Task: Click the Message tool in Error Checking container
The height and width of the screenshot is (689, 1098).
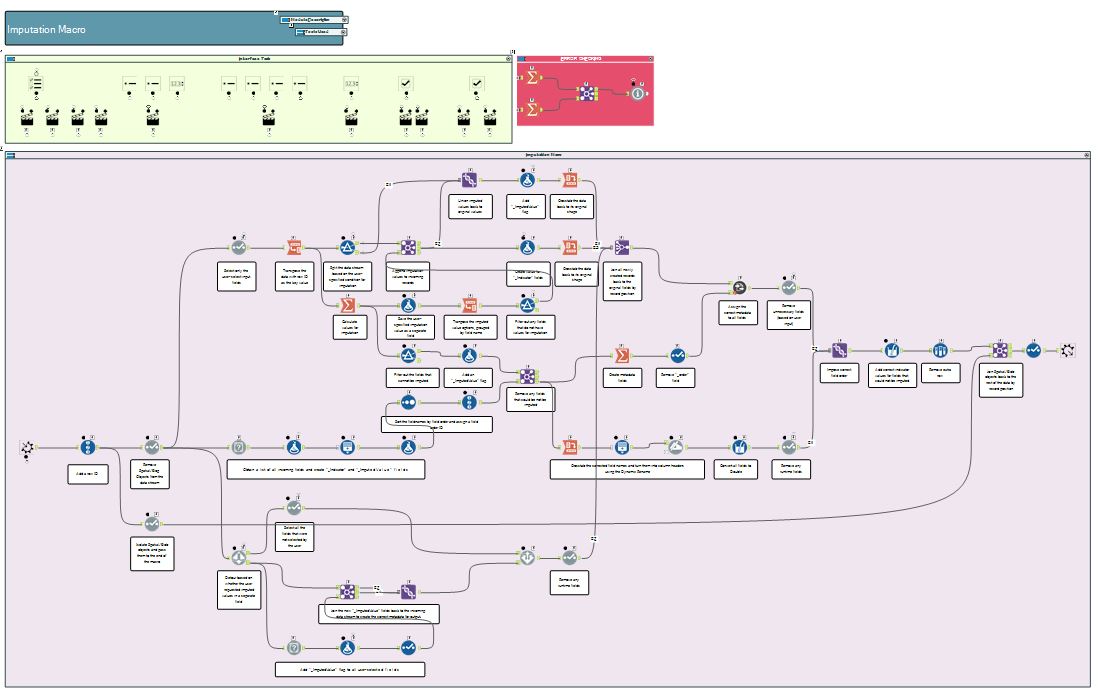Action: [x=636, y=93]
